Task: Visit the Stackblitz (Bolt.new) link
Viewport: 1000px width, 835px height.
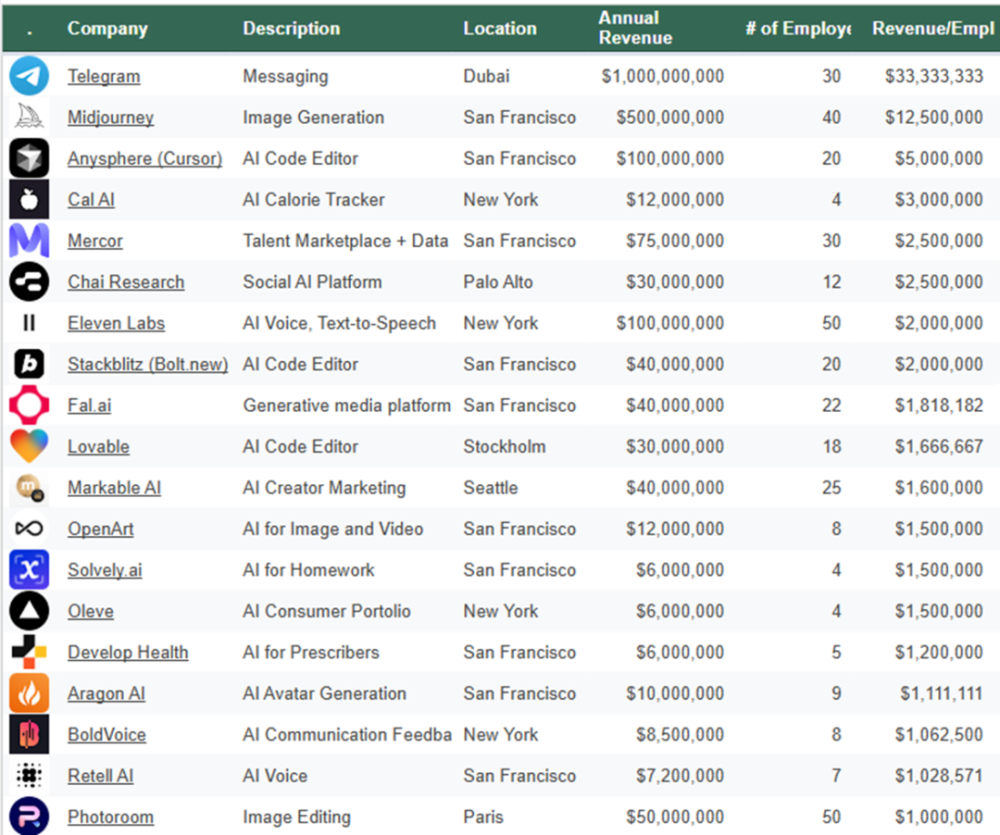Action: (148, 364)
